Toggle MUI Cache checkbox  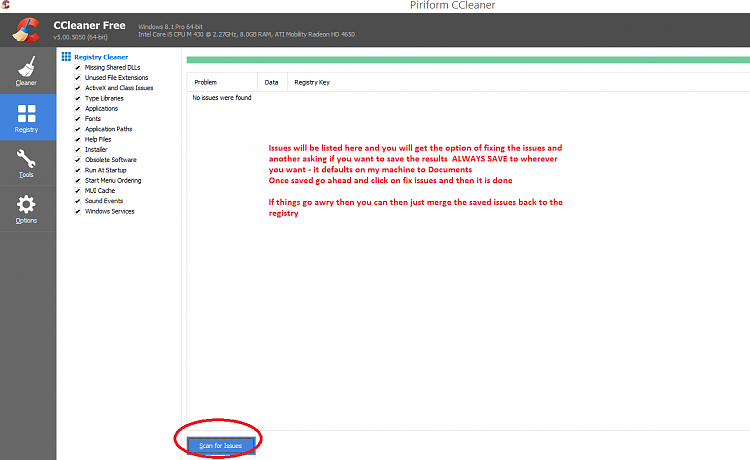(x=77, y=191)
